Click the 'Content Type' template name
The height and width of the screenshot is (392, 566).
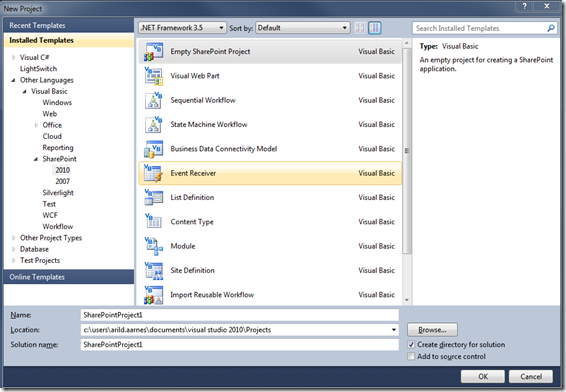click(192, 222)
